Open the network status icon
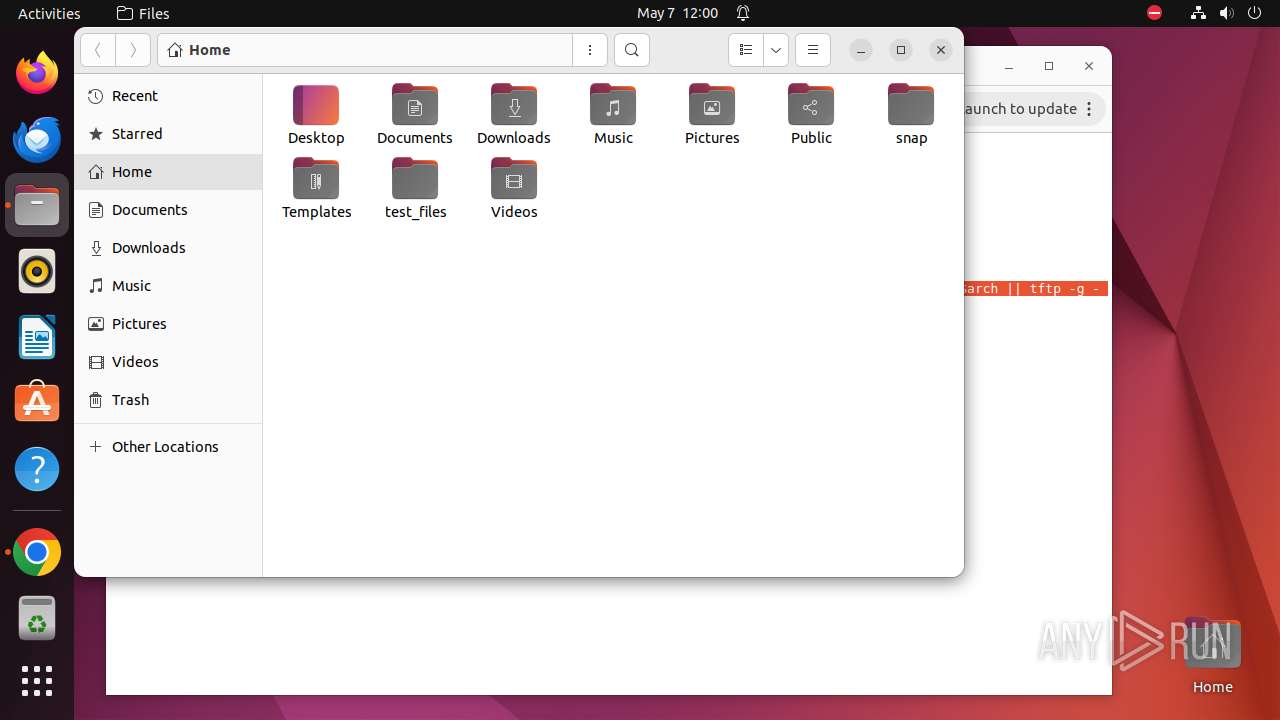The height and width of the screenshot is (720, 1280). pyautogui.click(x=1198, y=13)
